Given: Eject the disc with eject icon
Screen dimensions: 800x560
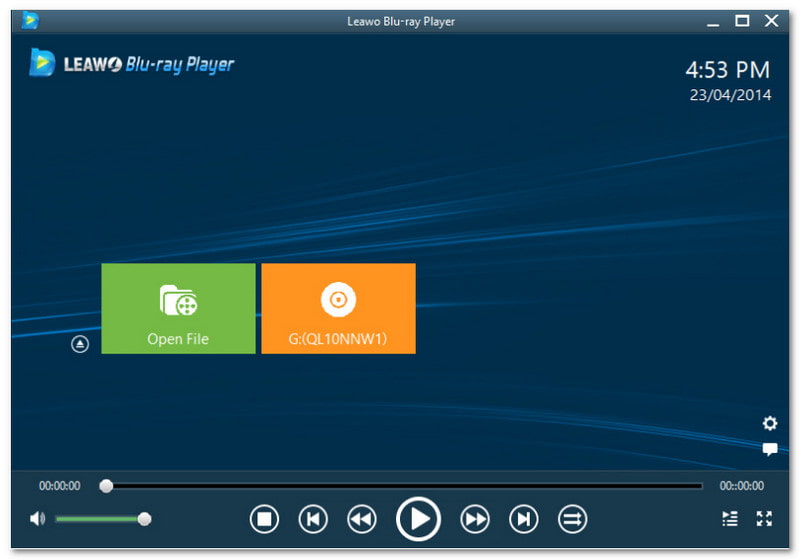Looking at the screenshot, I should click(x=80, y=344).
